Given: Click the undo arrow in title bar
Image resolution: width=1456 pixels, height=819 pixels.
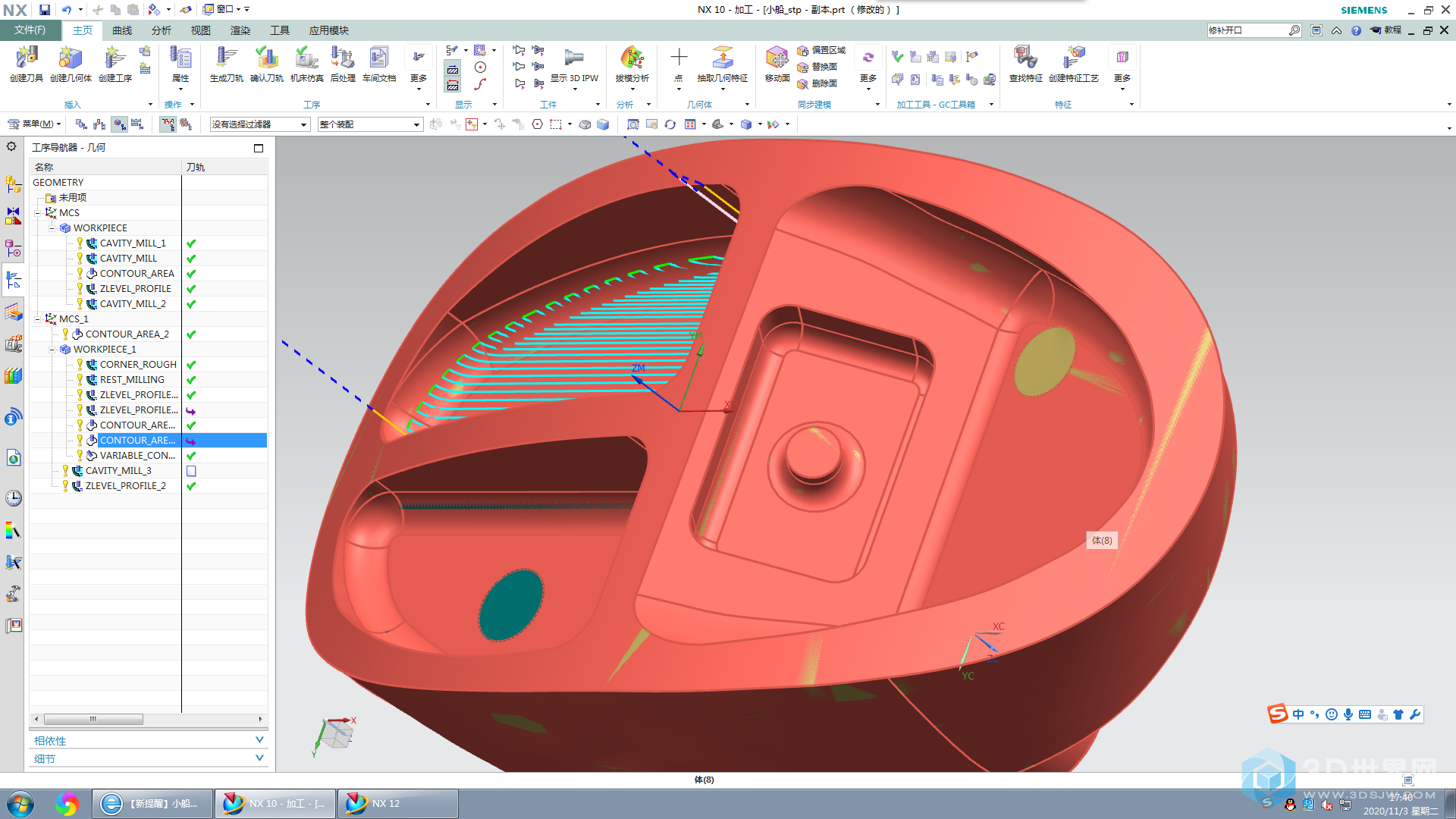Looking at the screenshot, I should (x=67, y=10).
